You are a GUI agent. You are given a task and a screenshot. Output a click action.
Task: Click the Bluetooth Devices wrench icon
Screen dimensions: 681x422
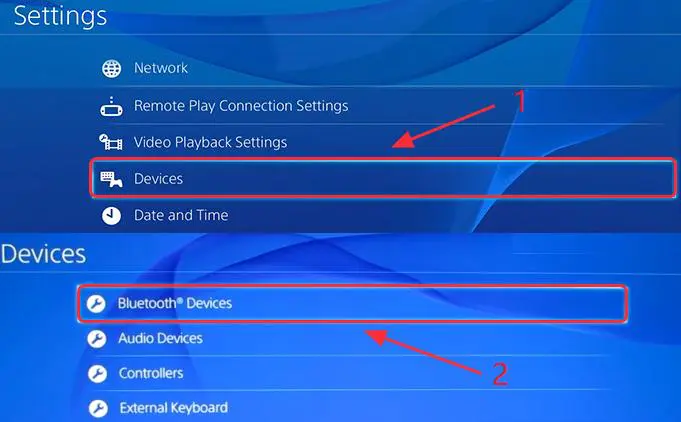(96, 303)
